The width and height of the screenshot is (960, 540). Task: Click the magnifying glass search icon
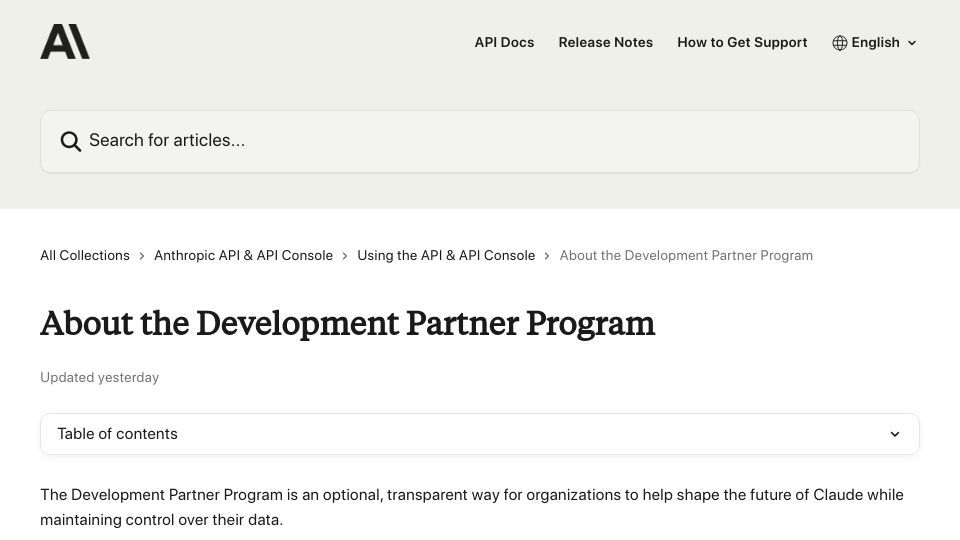point(70,141)
